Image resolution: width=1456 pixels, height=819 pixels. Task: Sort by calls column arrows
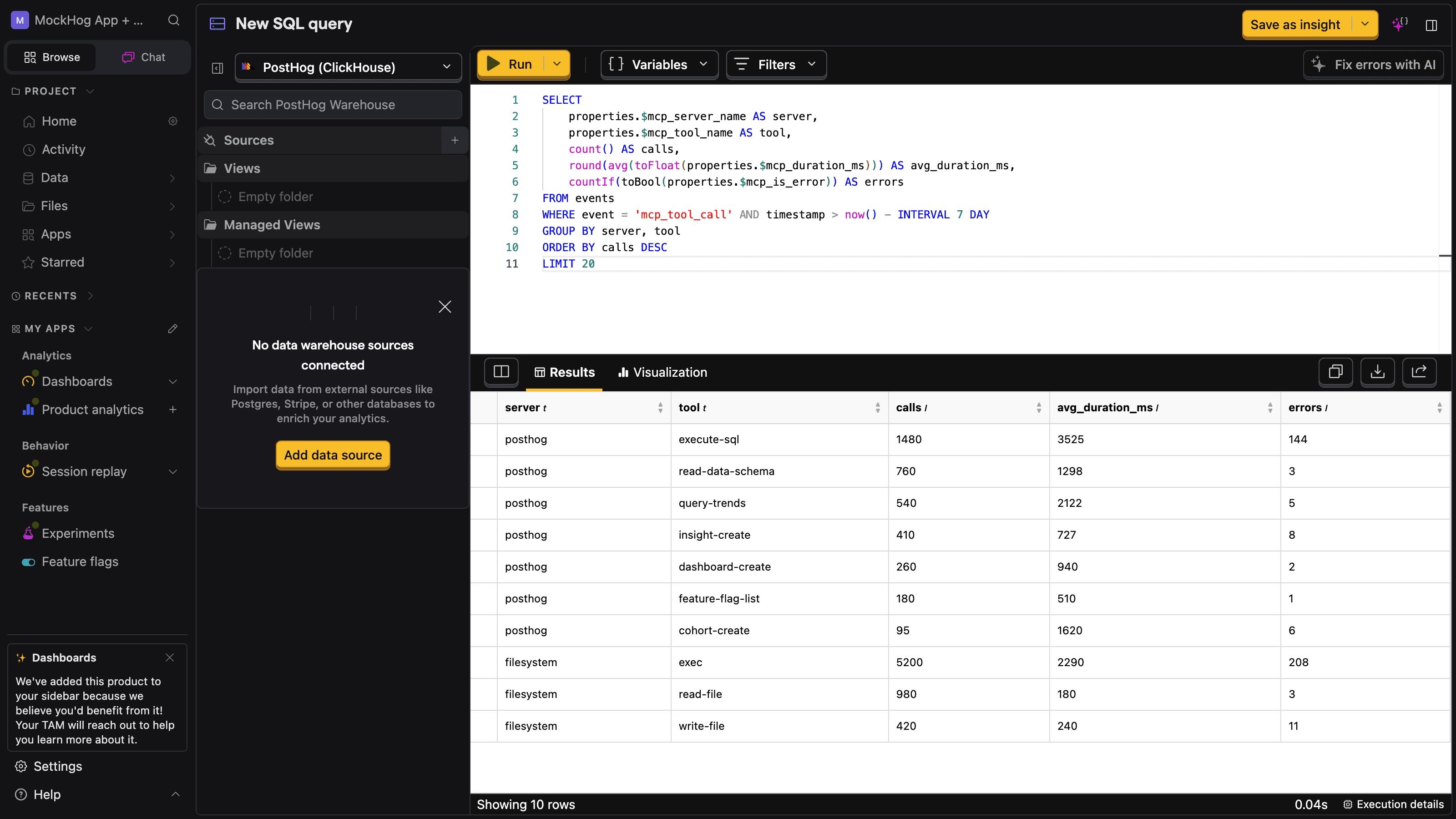[1039, 408]
